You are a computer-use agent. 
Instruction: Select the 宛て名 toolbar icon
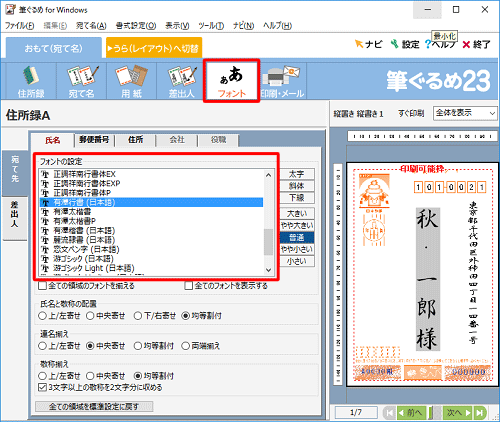tap(82, 81)
